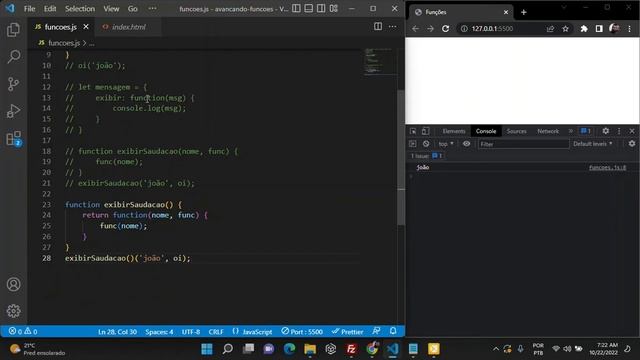Screen dimensions: 640x360
Task: Click the browser forward arrow
Action: click(x=430, y=29)
